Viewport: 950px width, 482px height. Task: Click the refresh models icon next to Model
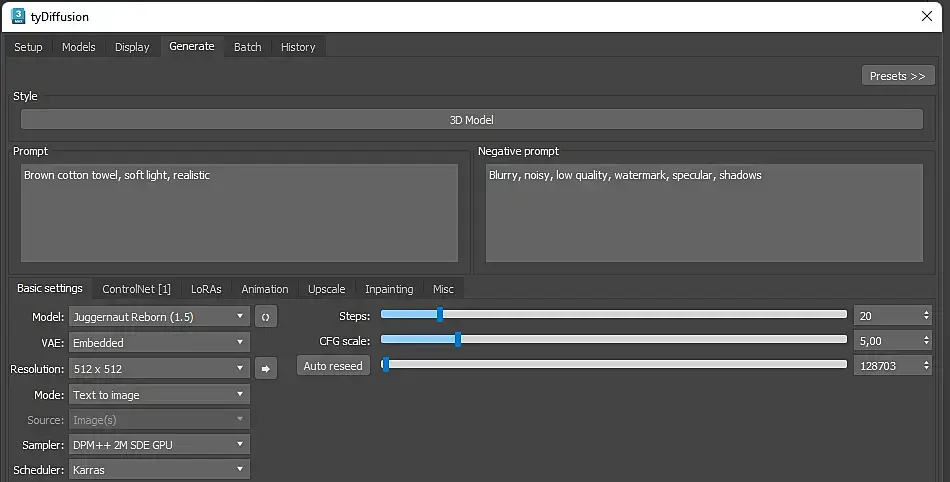coord(265,317)
